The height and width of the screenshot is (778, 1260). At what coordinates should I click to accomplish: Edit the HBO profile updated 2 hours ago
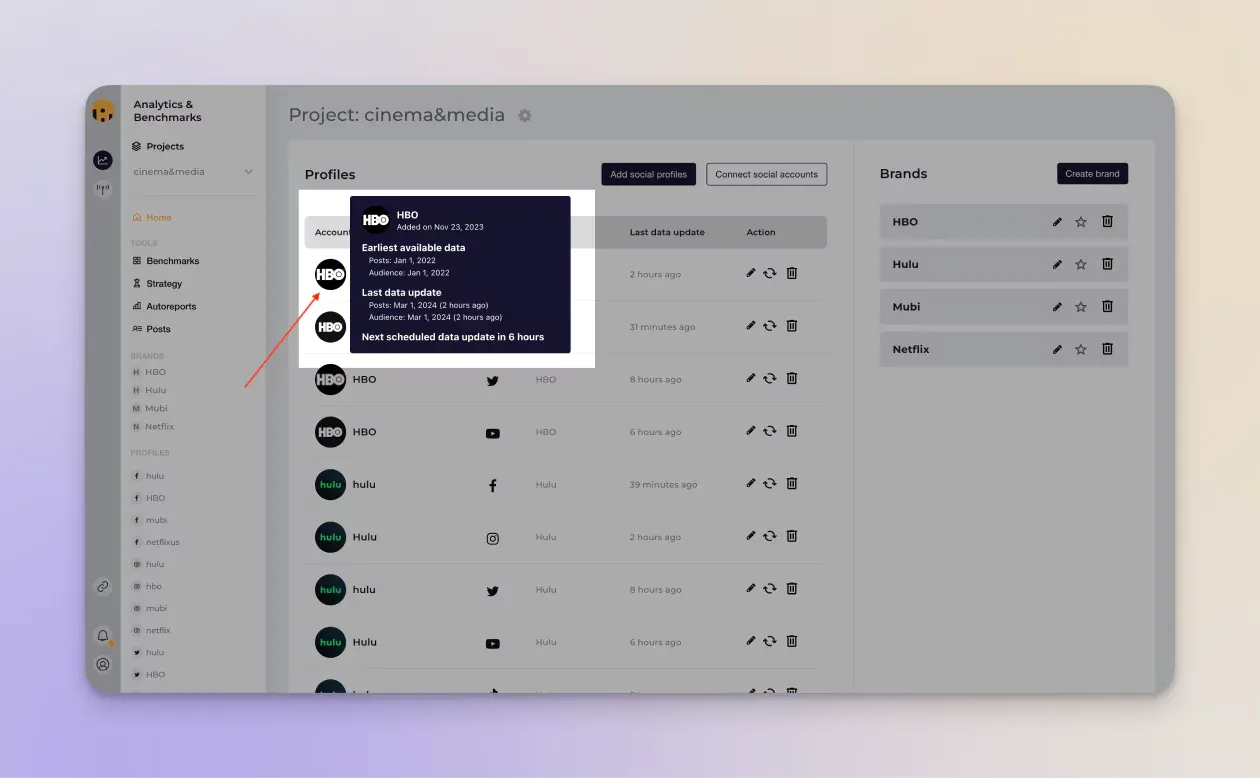click(x=751, y=273)
